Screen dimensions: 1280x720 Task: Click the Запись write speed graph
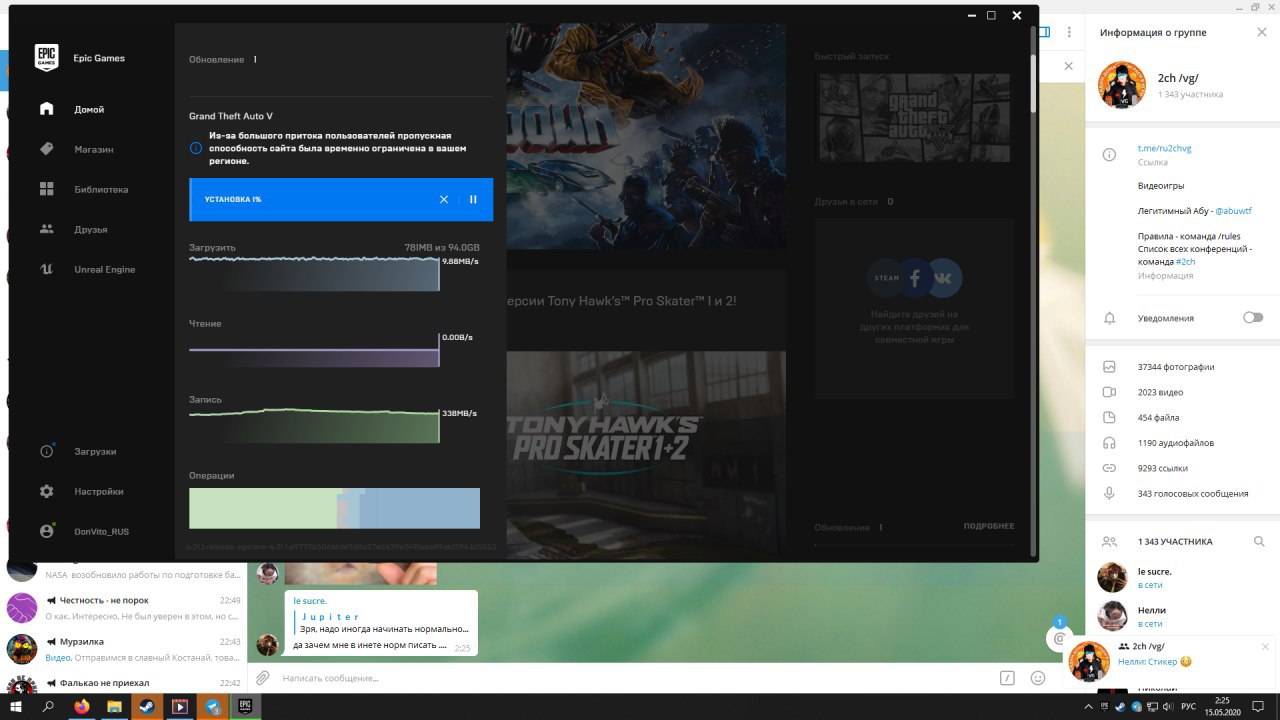point(314,425)
